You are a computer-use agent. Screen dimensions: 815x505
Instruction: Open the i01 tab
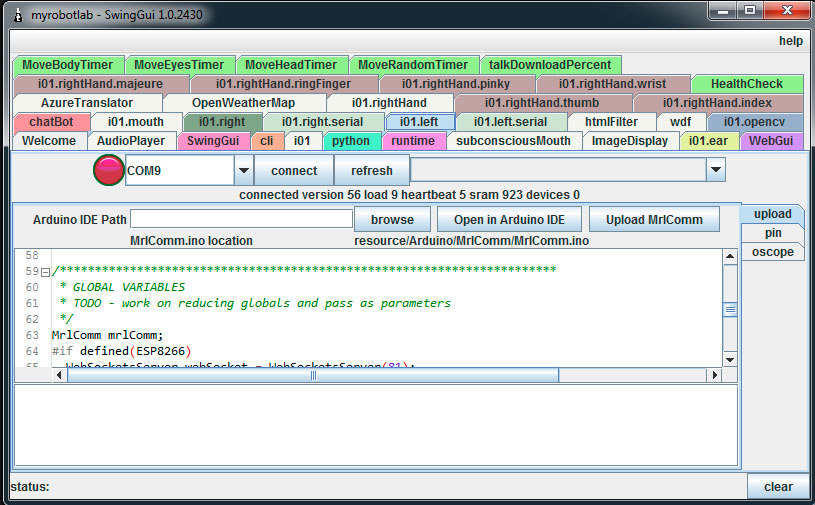tap(302, 141)
